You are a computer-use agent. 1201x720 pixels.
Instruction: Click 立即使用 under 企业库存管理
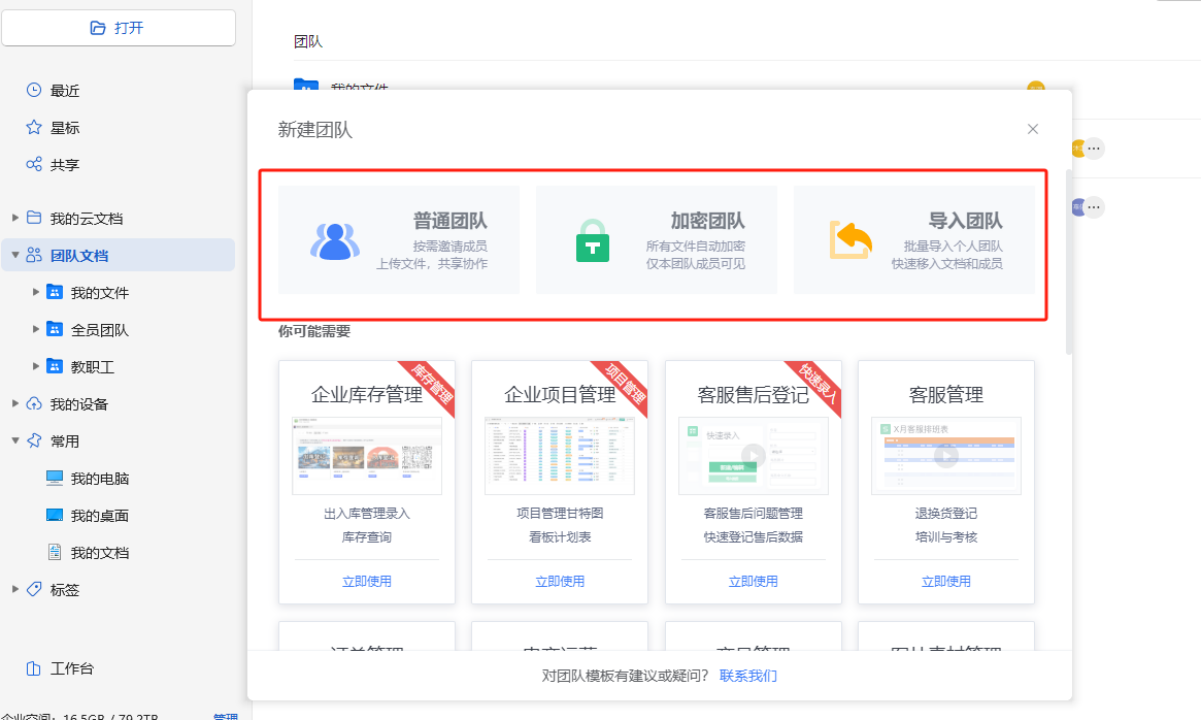tap(367, 581)
